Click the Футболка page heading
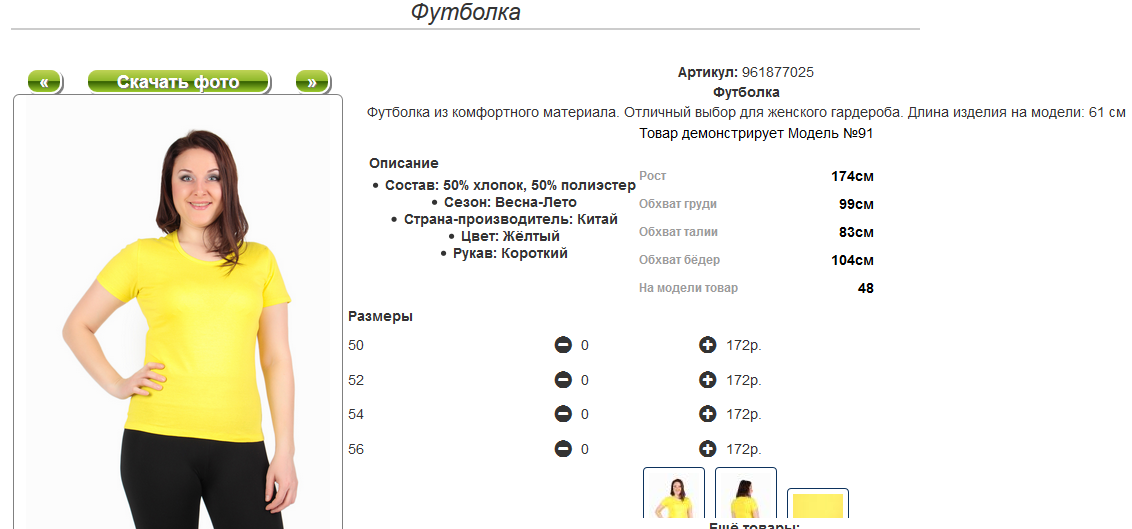The width and height of the screenshot is (1132, 529). tap(465, 13)
